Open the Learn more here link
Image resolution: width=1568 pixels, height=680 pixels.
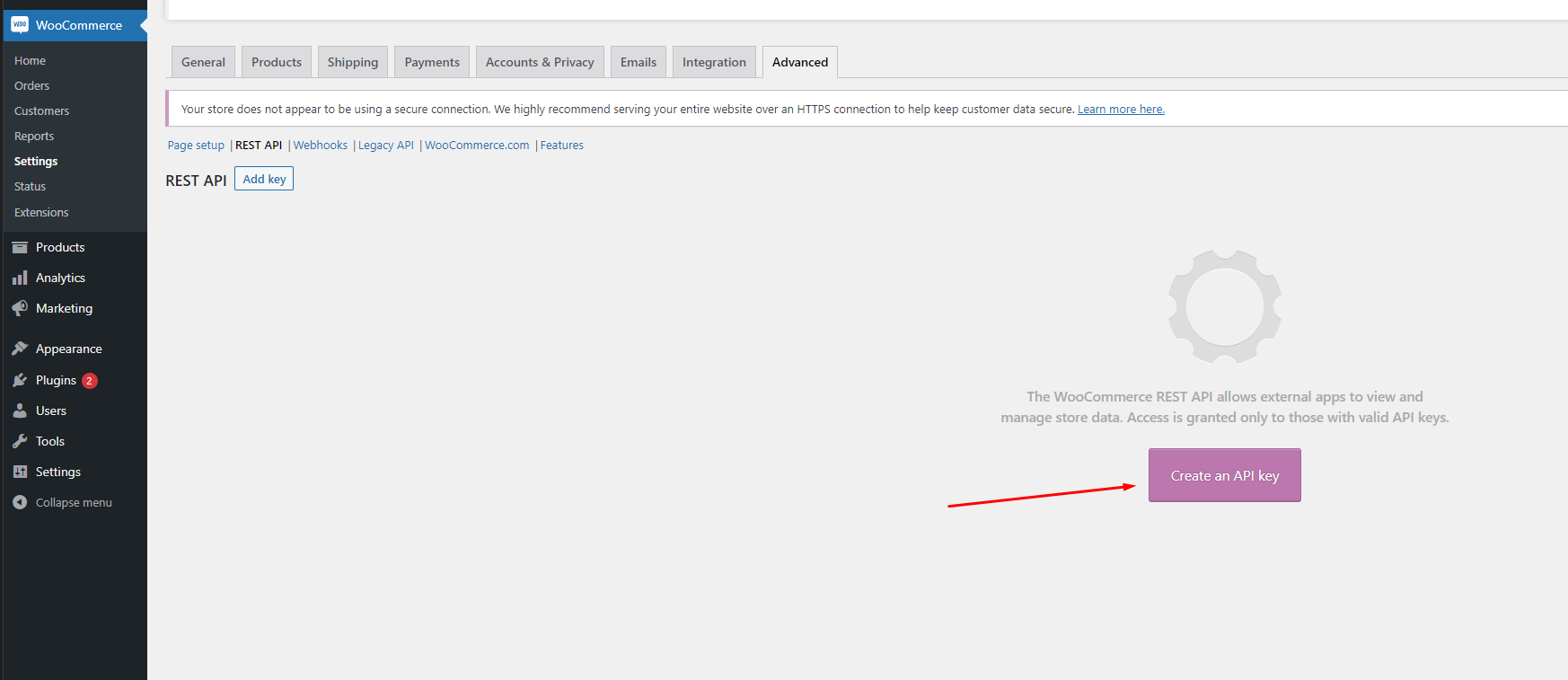tap(1121, 109)
